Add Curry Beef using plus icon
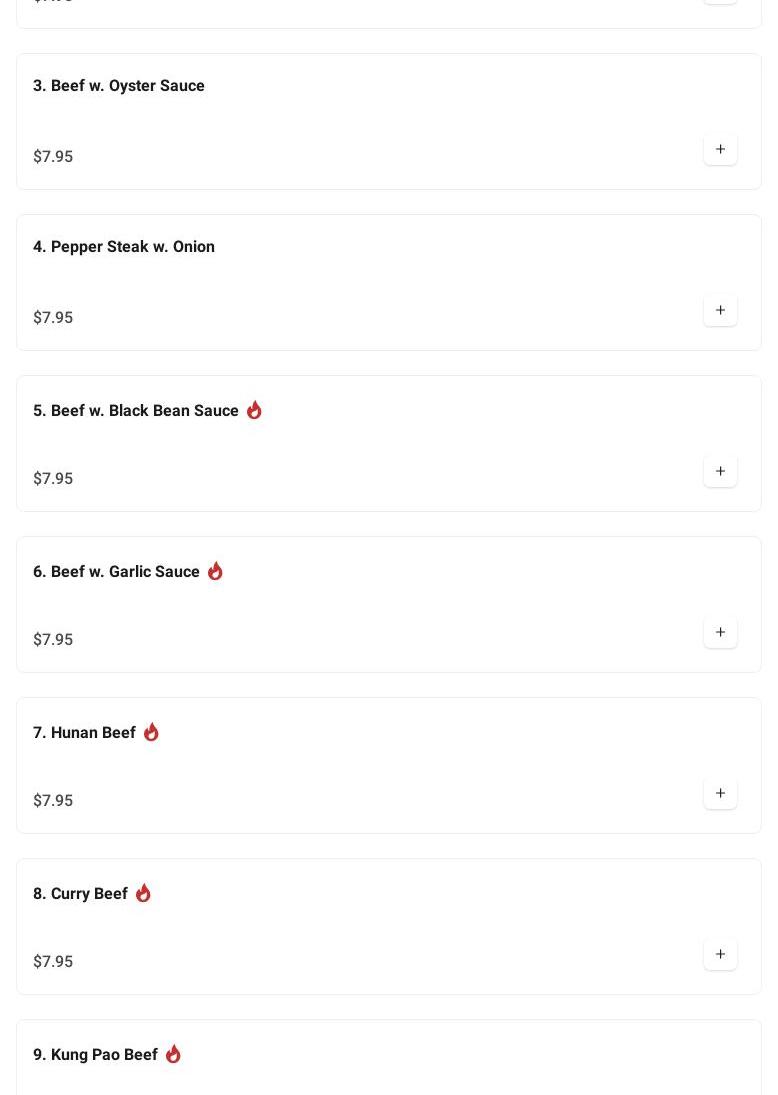This screenshot has height=1095, width=778. 720,954
